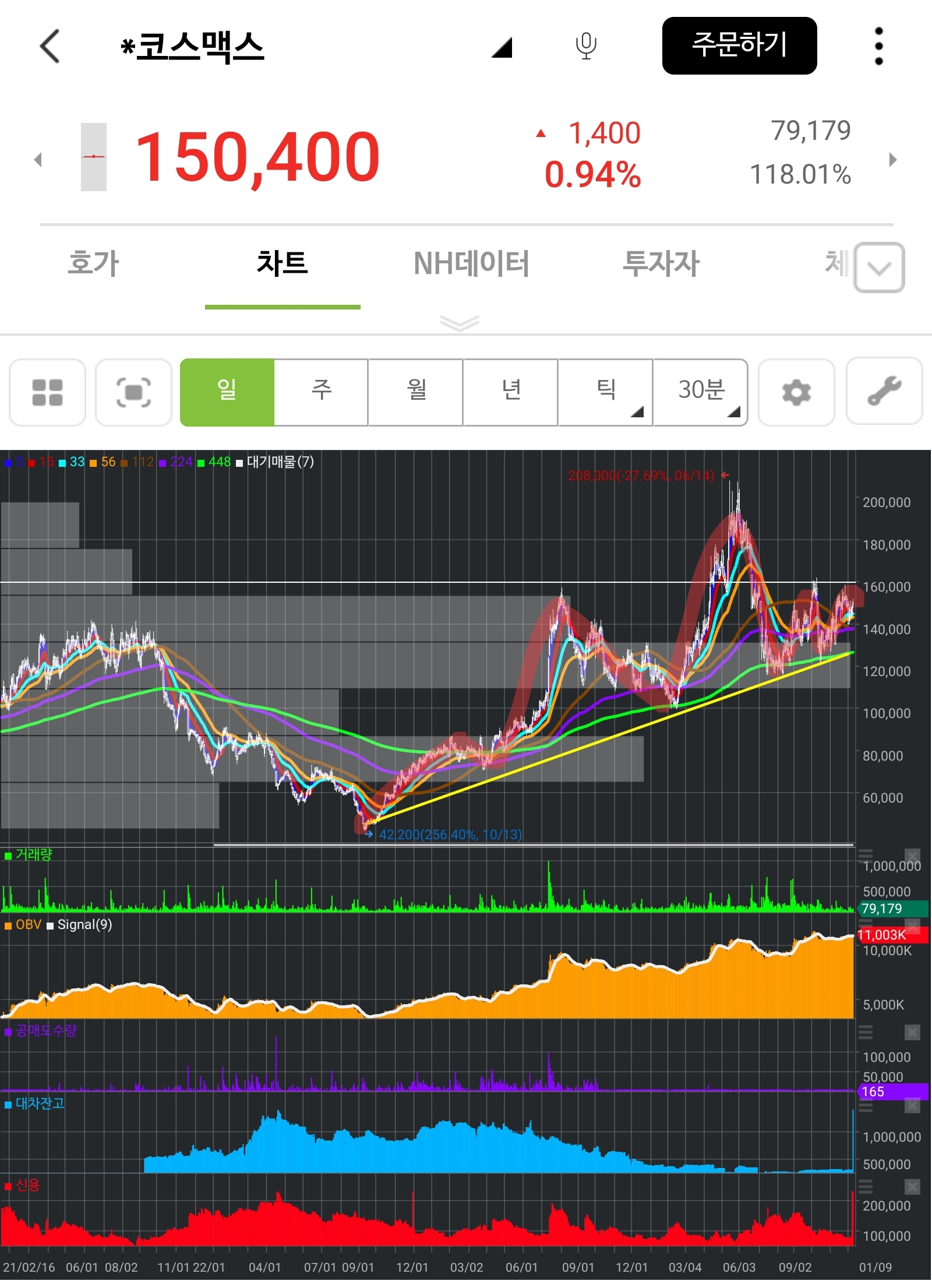Tap the red 11,003K OBV tag

pos(893,935)
